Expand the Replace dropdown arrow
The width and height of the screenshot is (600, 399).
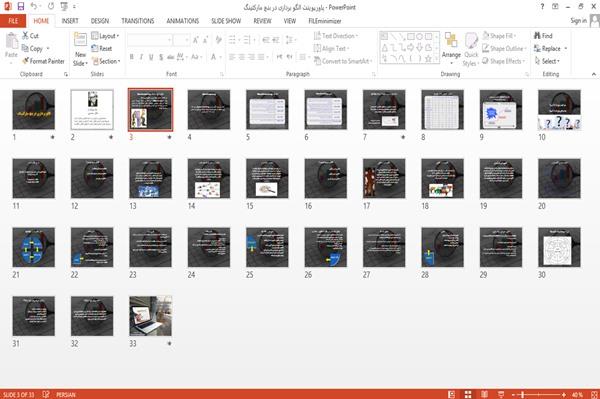pyautogui.click(x=566, y=49)
